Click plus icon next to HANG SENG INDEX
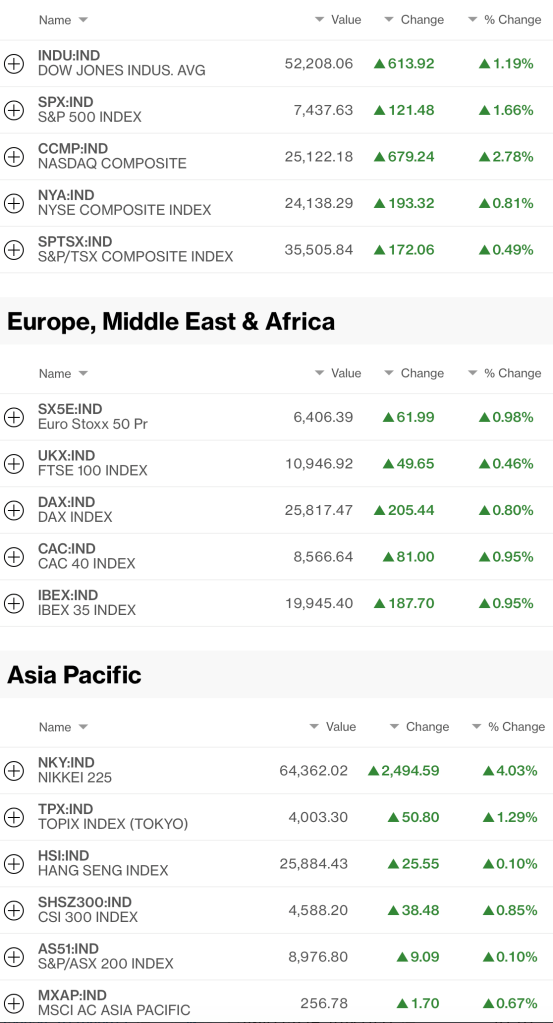Image resolution: width=553 pixels, height=1023 pixels. [x=14, y=864]
